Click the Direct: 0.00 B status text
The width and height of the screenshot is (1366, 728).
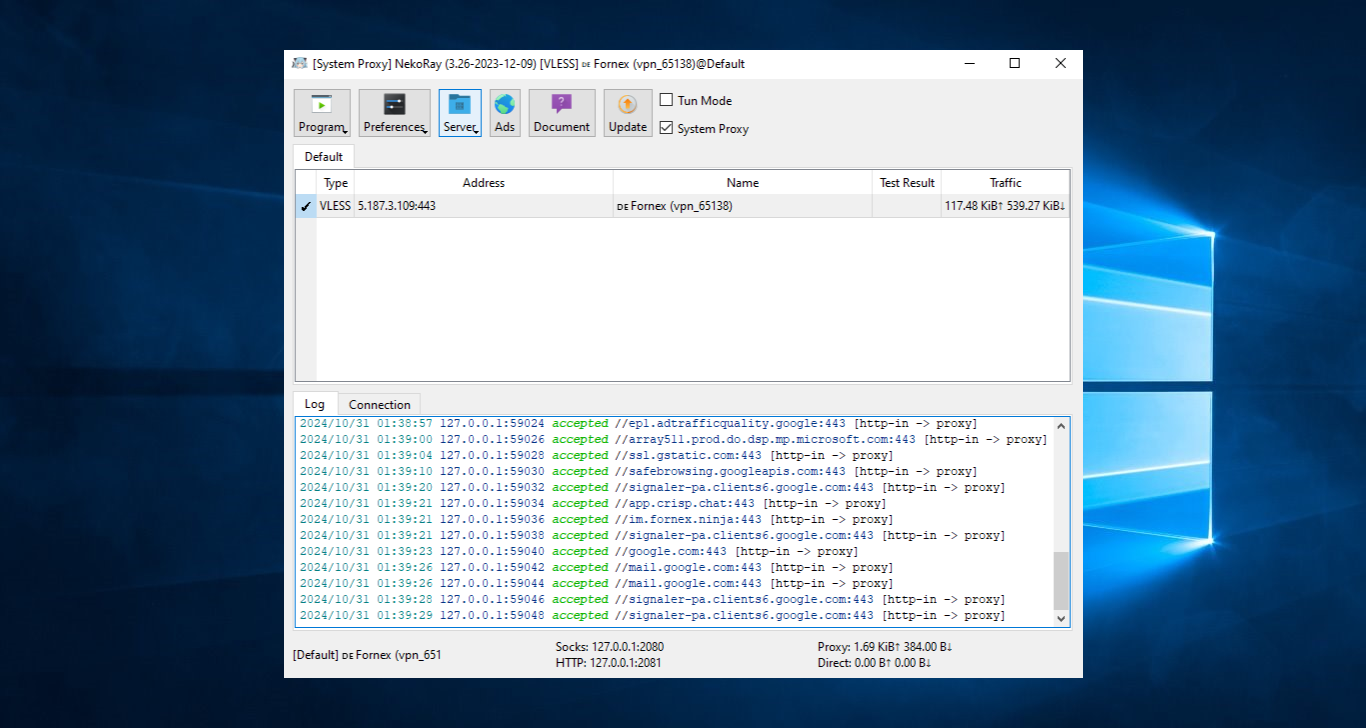click(x=874, y=662)
